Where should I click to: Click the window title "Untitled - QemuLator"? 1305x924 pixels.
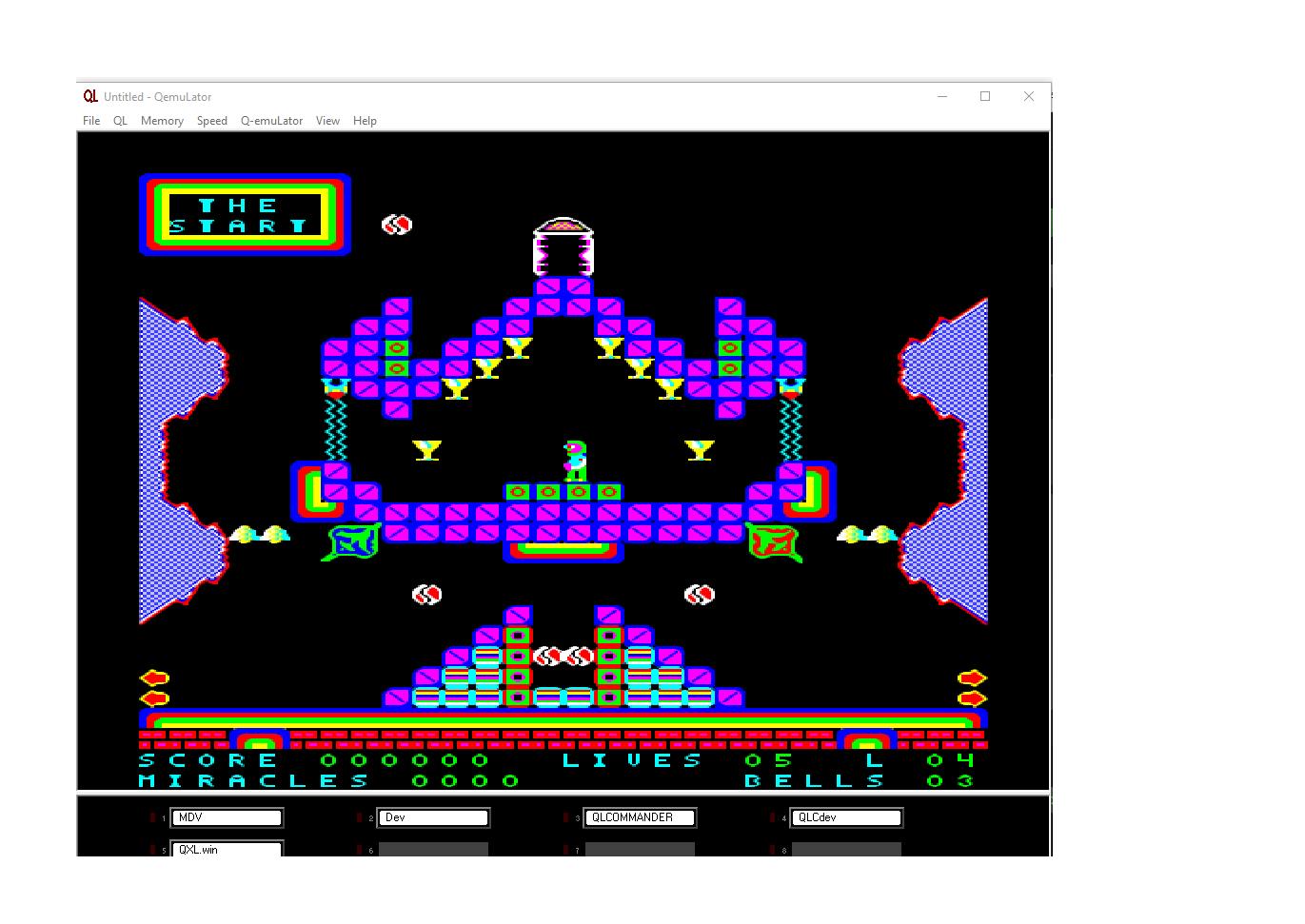point(158,97)
